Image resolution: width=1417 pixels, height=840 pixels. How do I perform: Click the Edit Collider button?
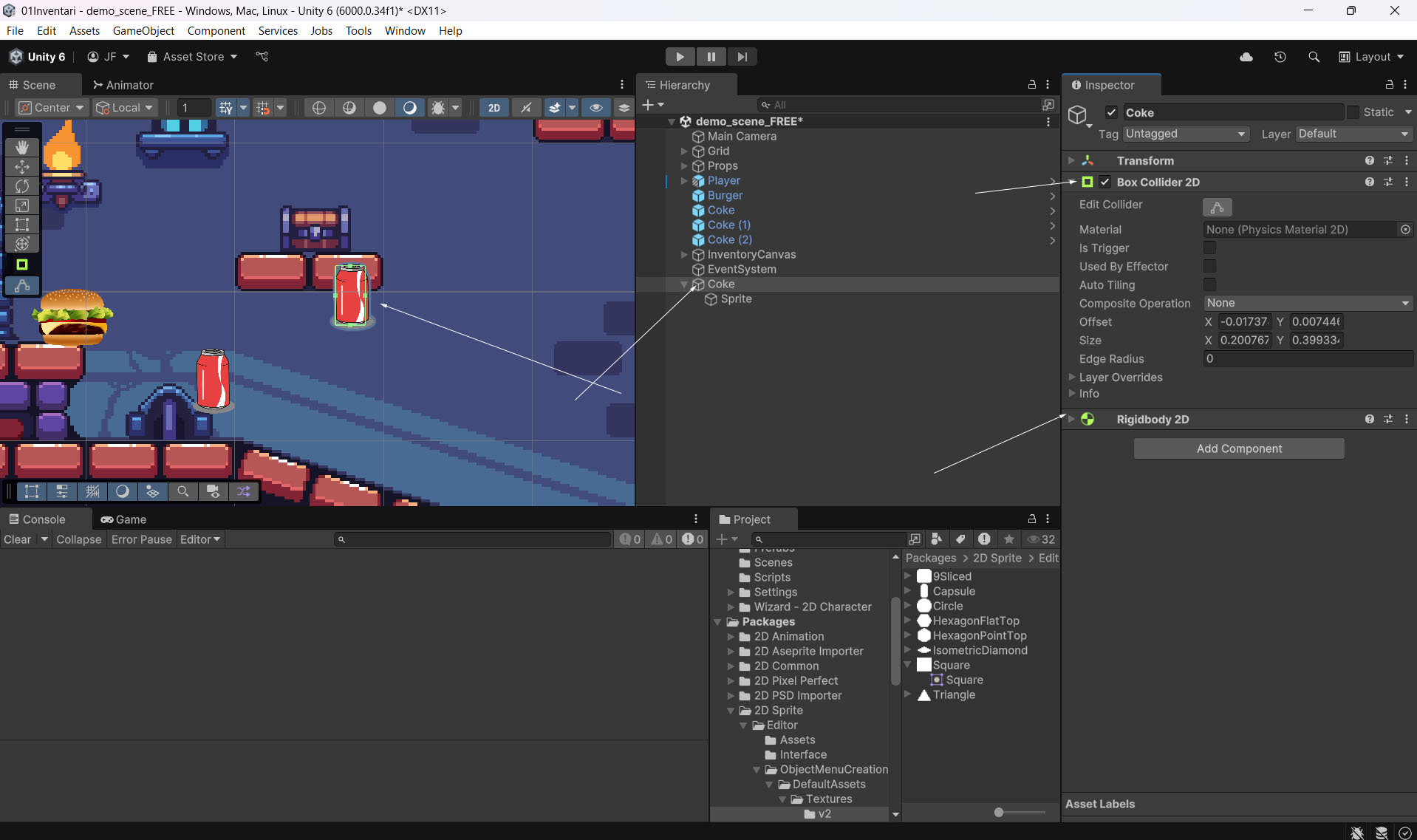(1217, 207)
